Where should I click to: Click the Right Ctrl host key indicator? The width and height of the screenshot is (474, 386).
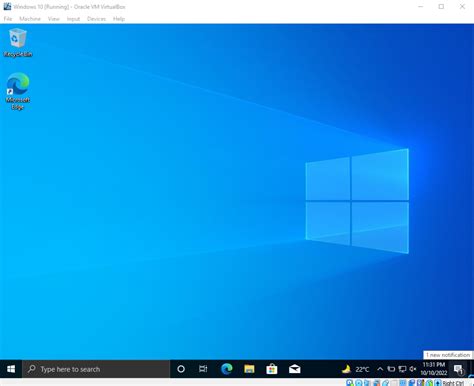[x=453, y=383]
